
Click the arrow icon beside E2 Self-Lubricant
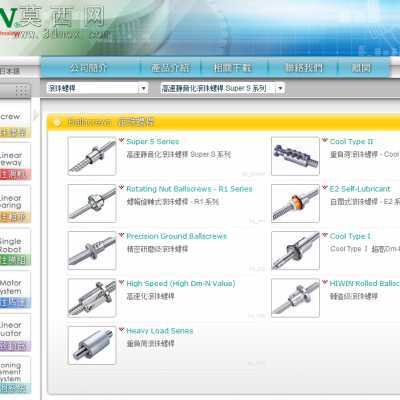tap(325, 188)
